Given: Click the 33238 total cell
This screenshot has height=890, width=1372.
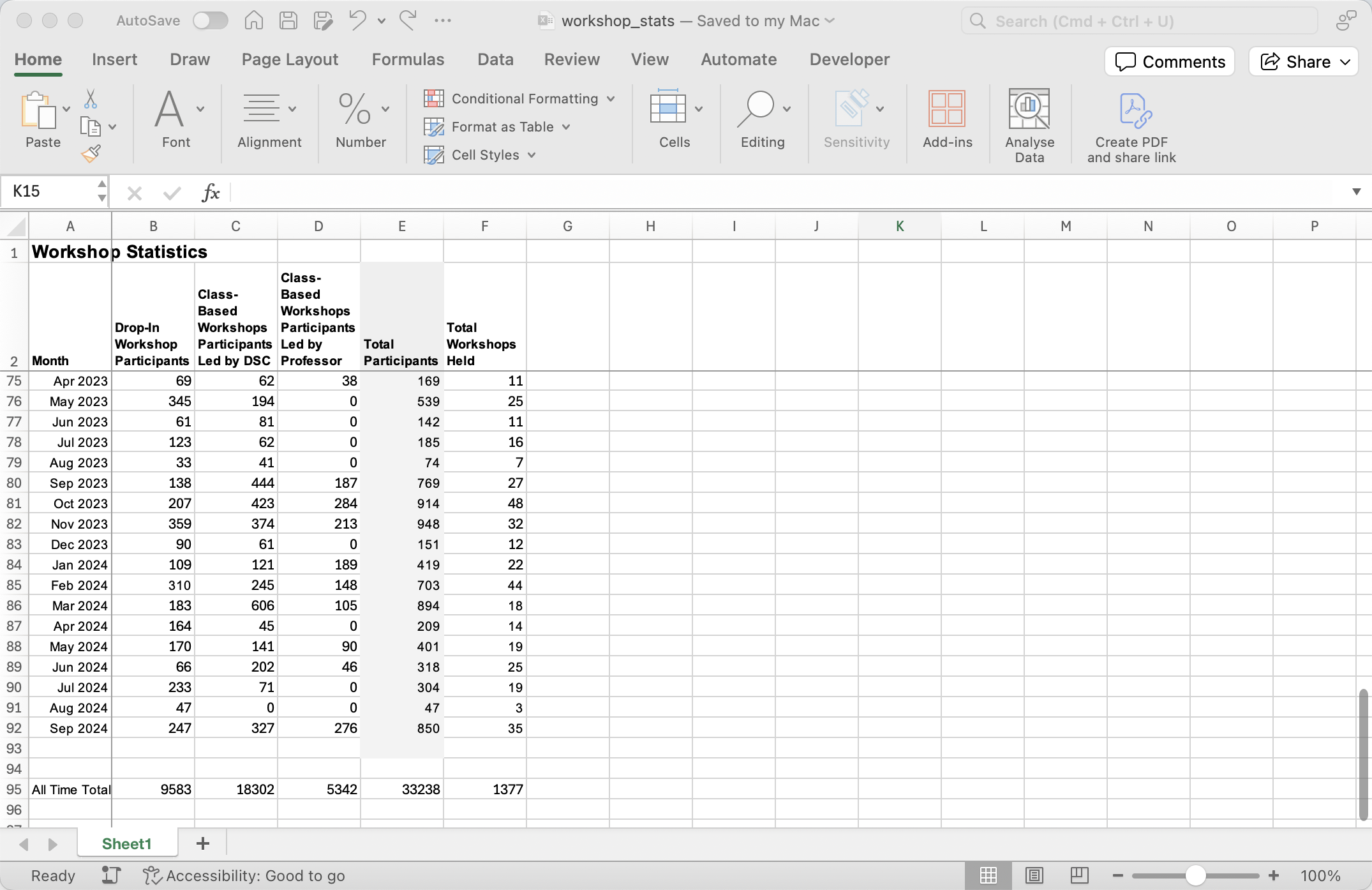Looking at the screenshot, I should (x=402, y=789).
